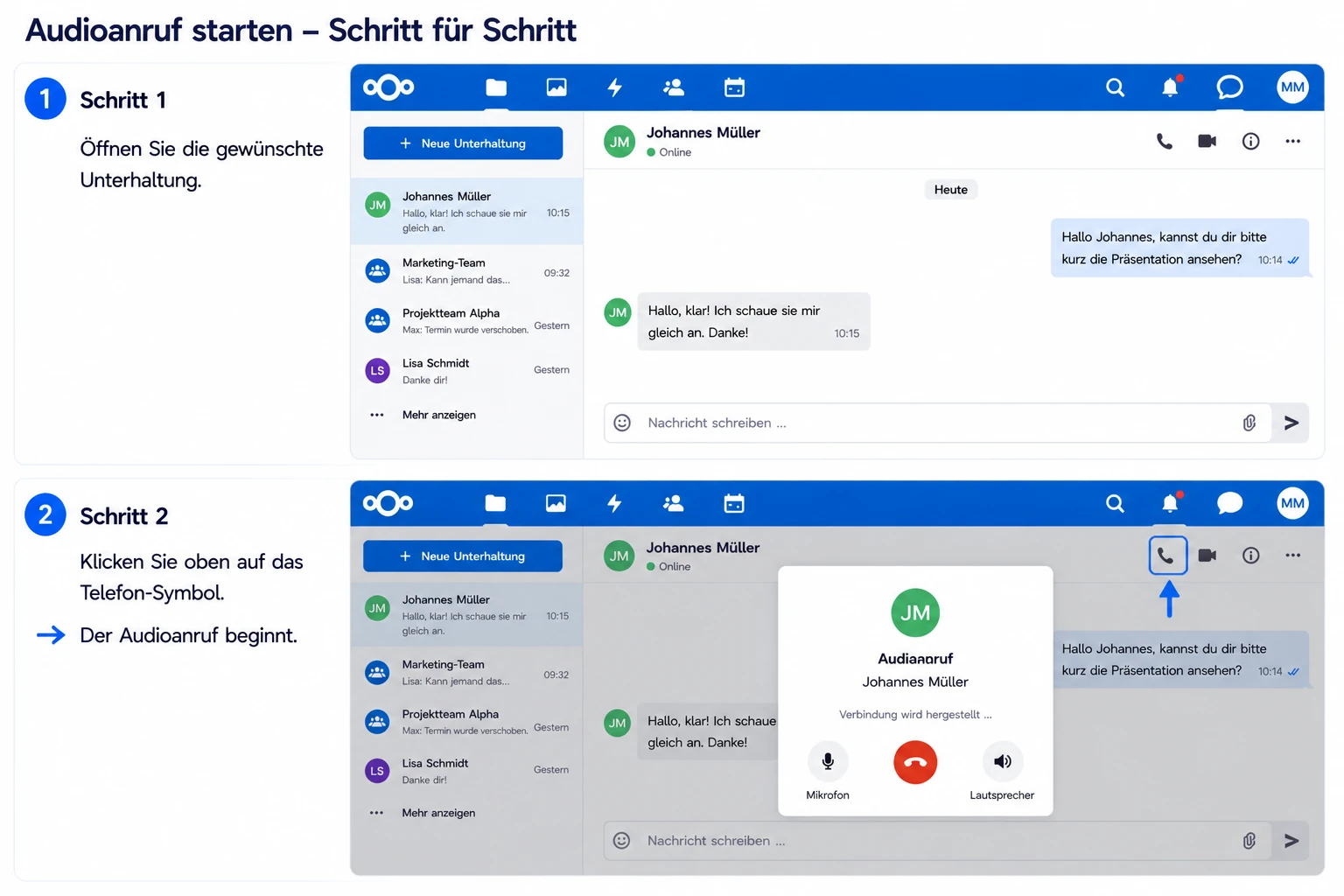1344x896 pixels.
Task: Open conversation info icon in Schritt 2
Action: 1251,556
